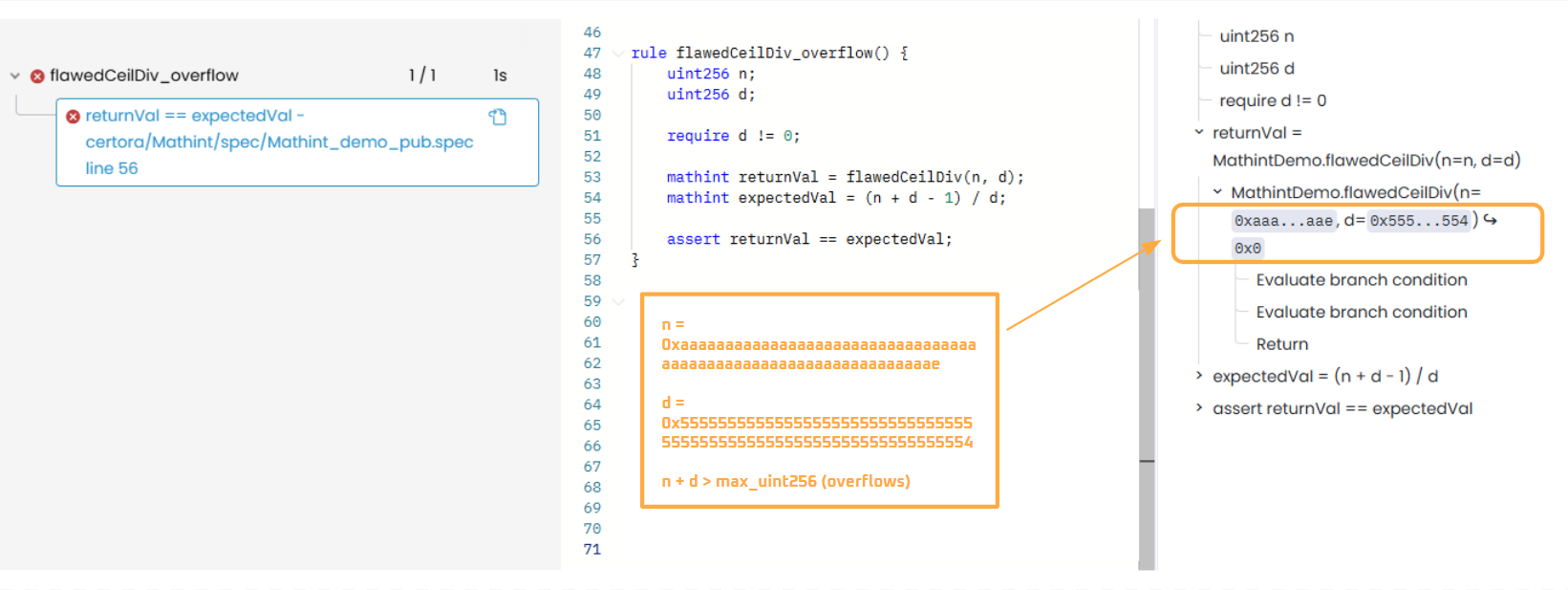
Task: Select the "require d != 0" trace entry
Action: pyautogui.click(x=1272, y=100)
